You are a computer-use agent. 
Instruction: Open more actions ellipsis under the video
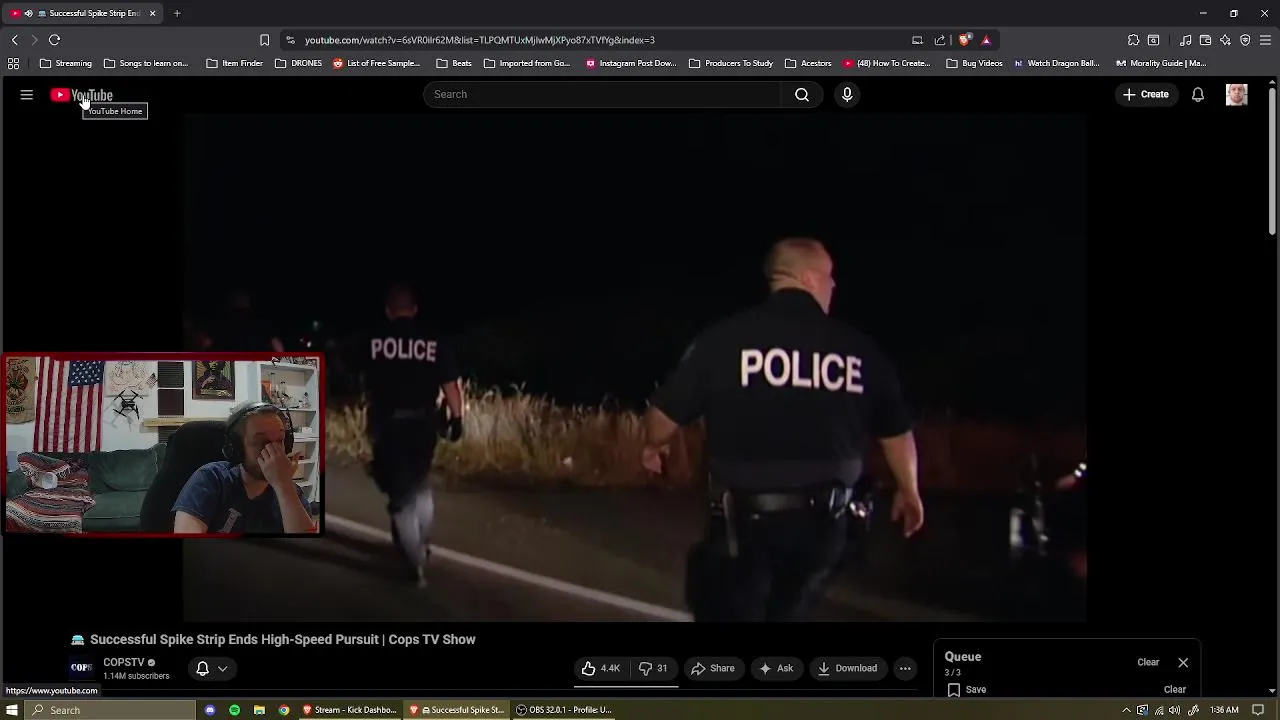click(x=905, y=668)
